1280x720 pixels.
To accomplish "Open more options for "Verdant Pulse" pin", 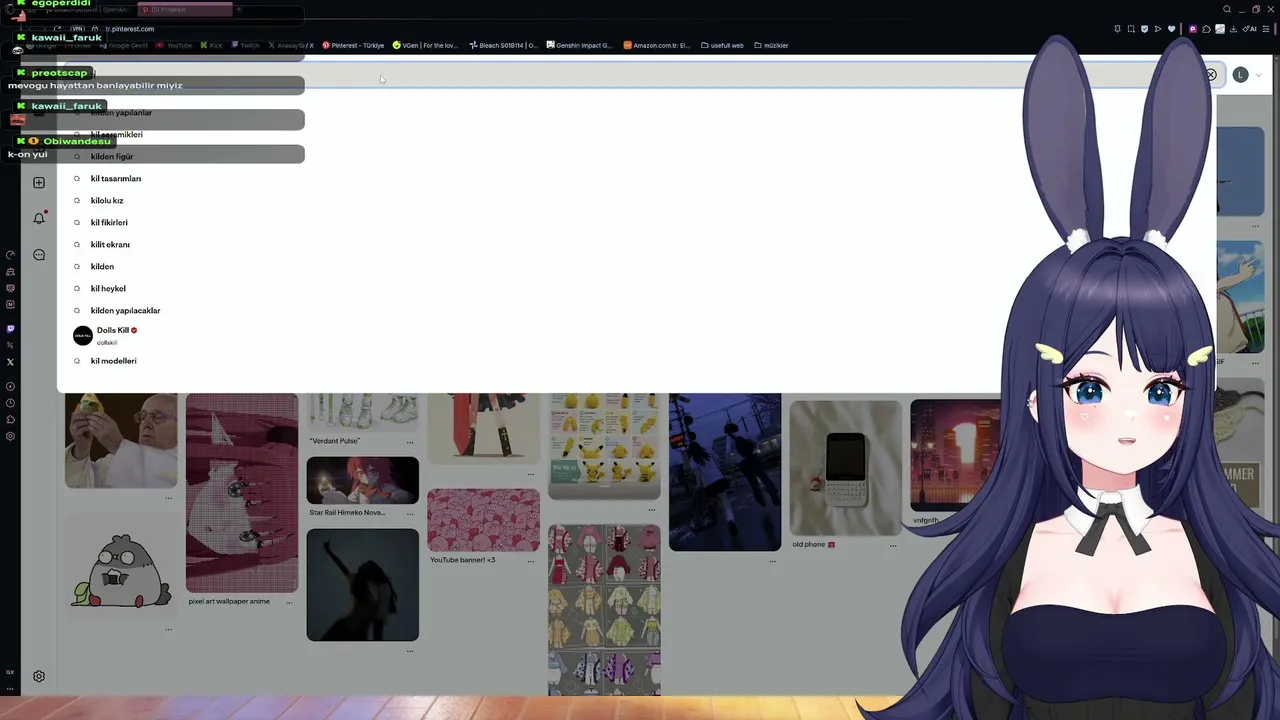I will point(410,441).
